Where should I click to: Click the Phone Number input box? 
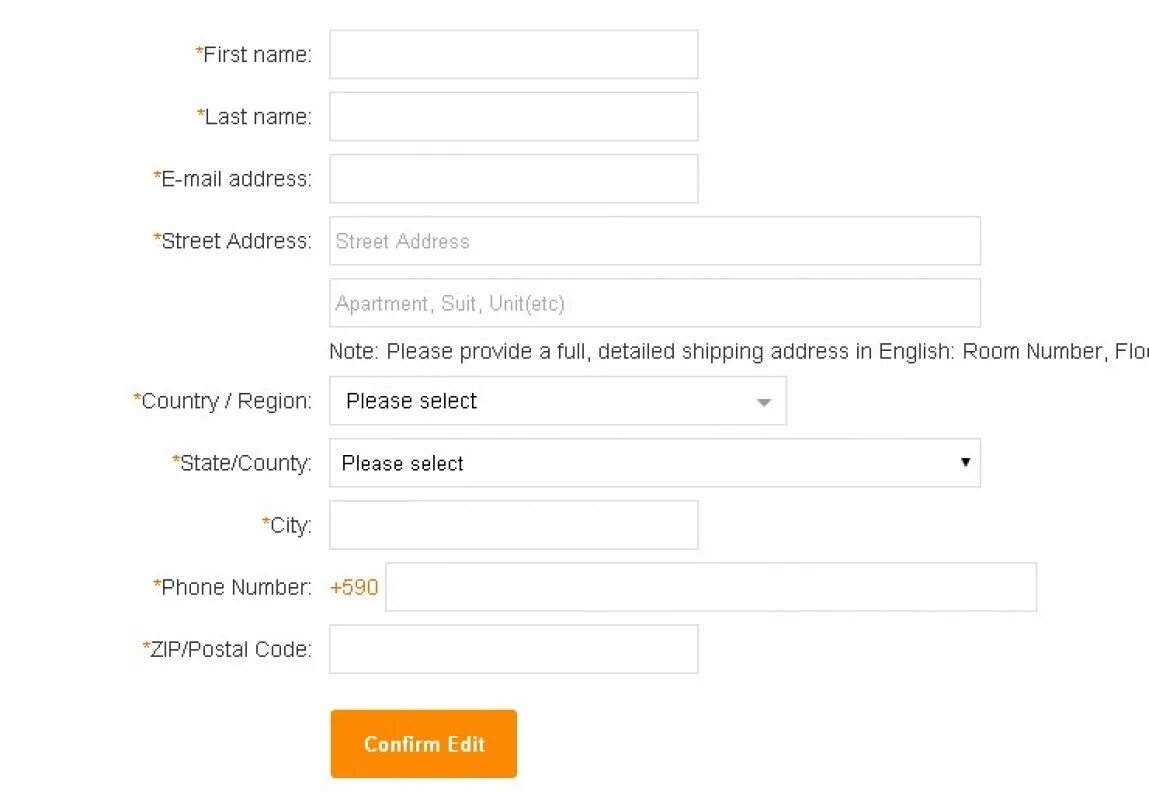[x=711, y=587]
